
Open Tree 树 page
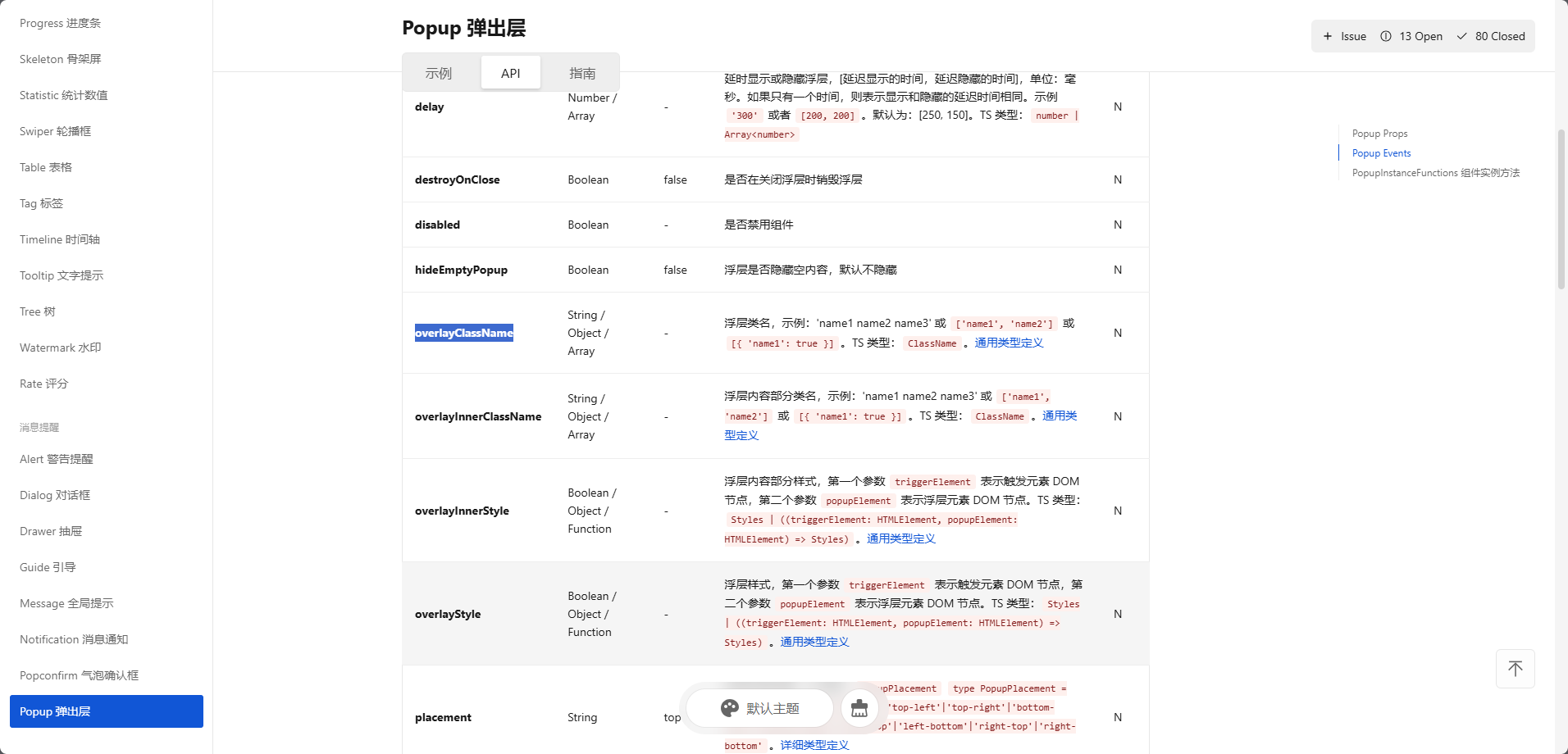(107, 311)
